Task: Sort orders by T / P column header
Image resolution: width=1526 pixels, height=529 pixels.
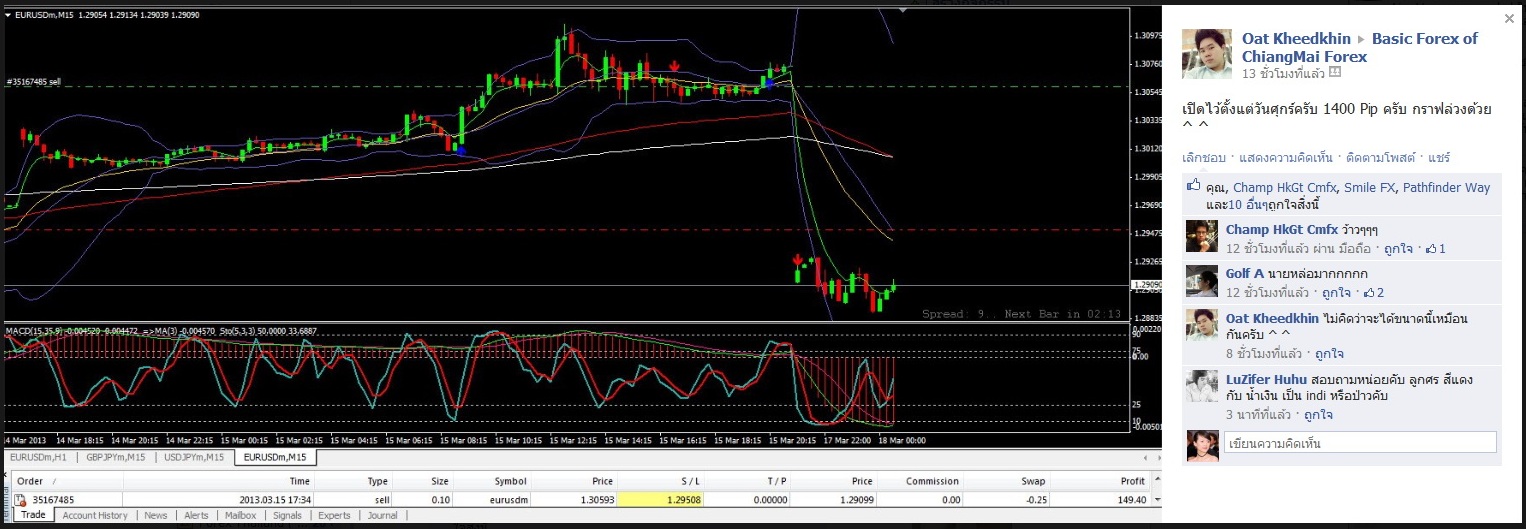Action: click(x=748, y=481)
